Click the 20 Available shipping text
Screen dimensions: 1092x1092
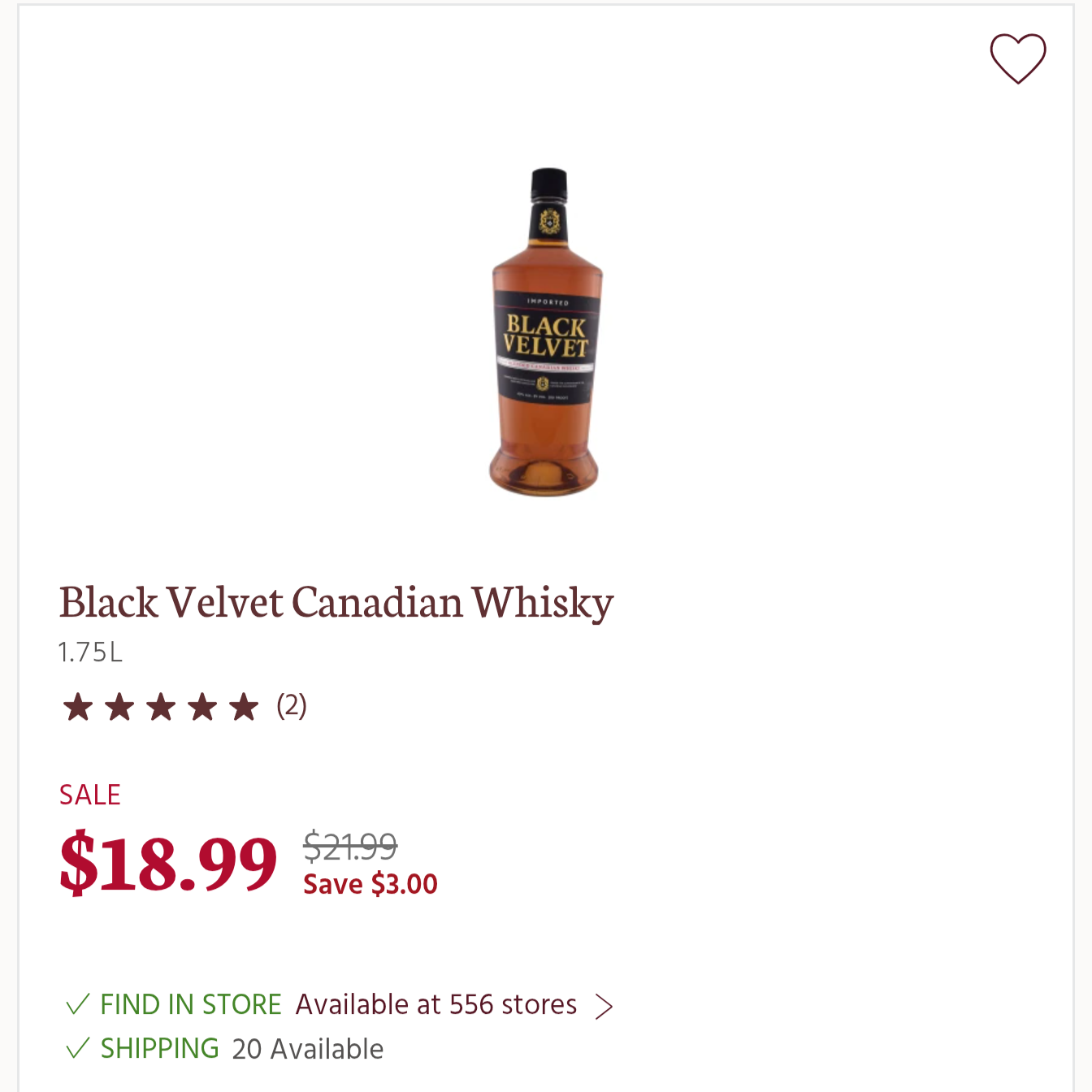(x=308, y=1049)
